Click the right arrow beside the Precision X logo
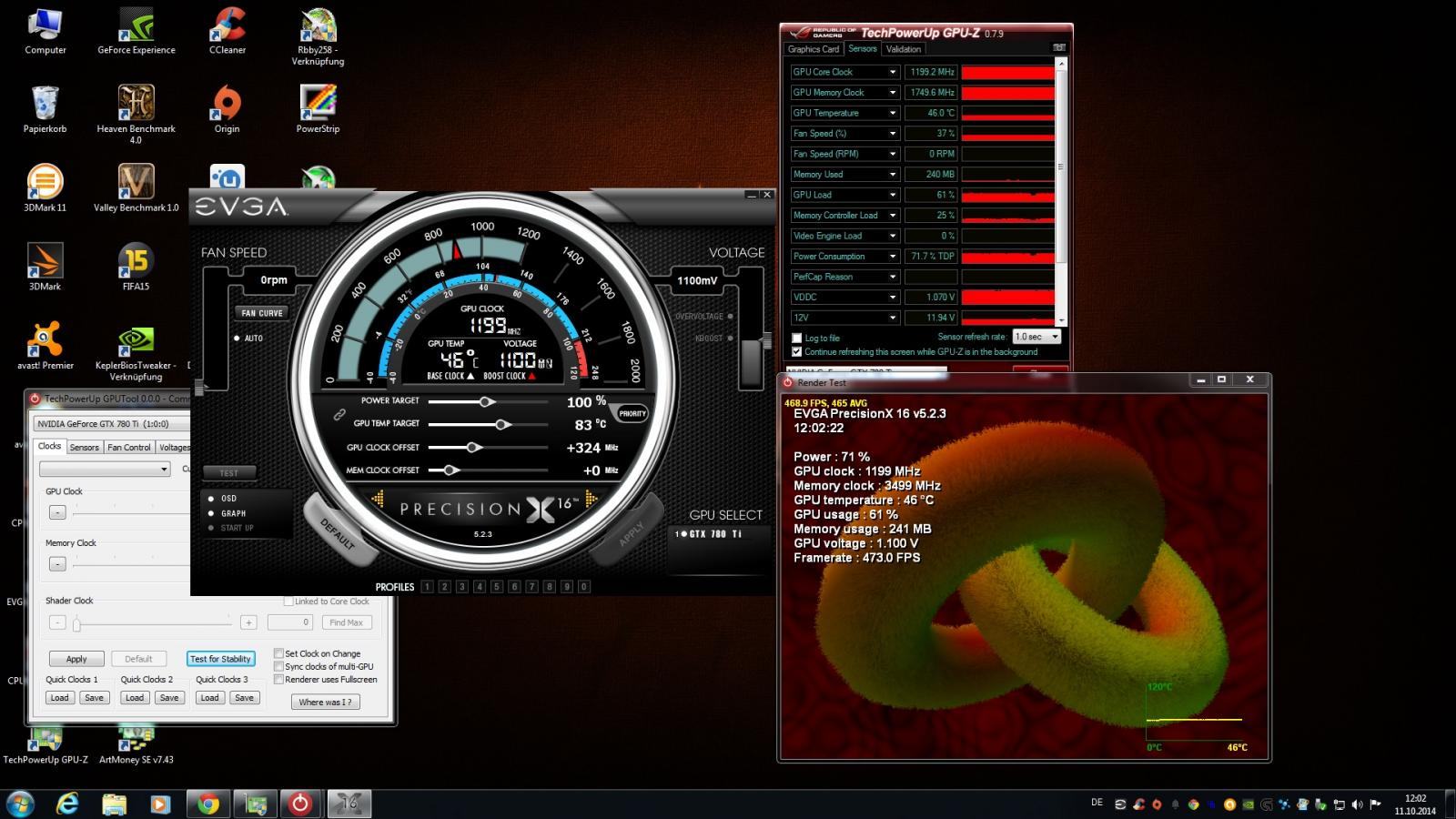 [591, 499]
